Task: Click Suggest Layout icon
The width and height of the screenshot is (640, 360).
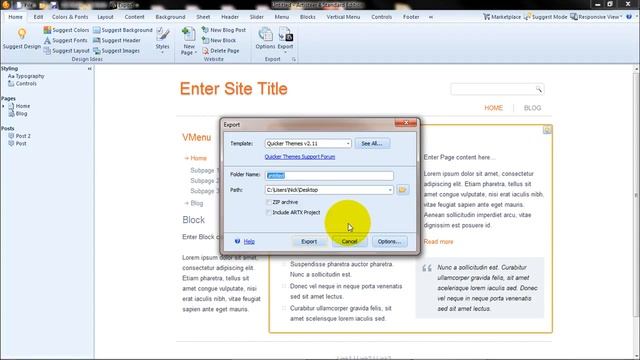Action: 47,51
